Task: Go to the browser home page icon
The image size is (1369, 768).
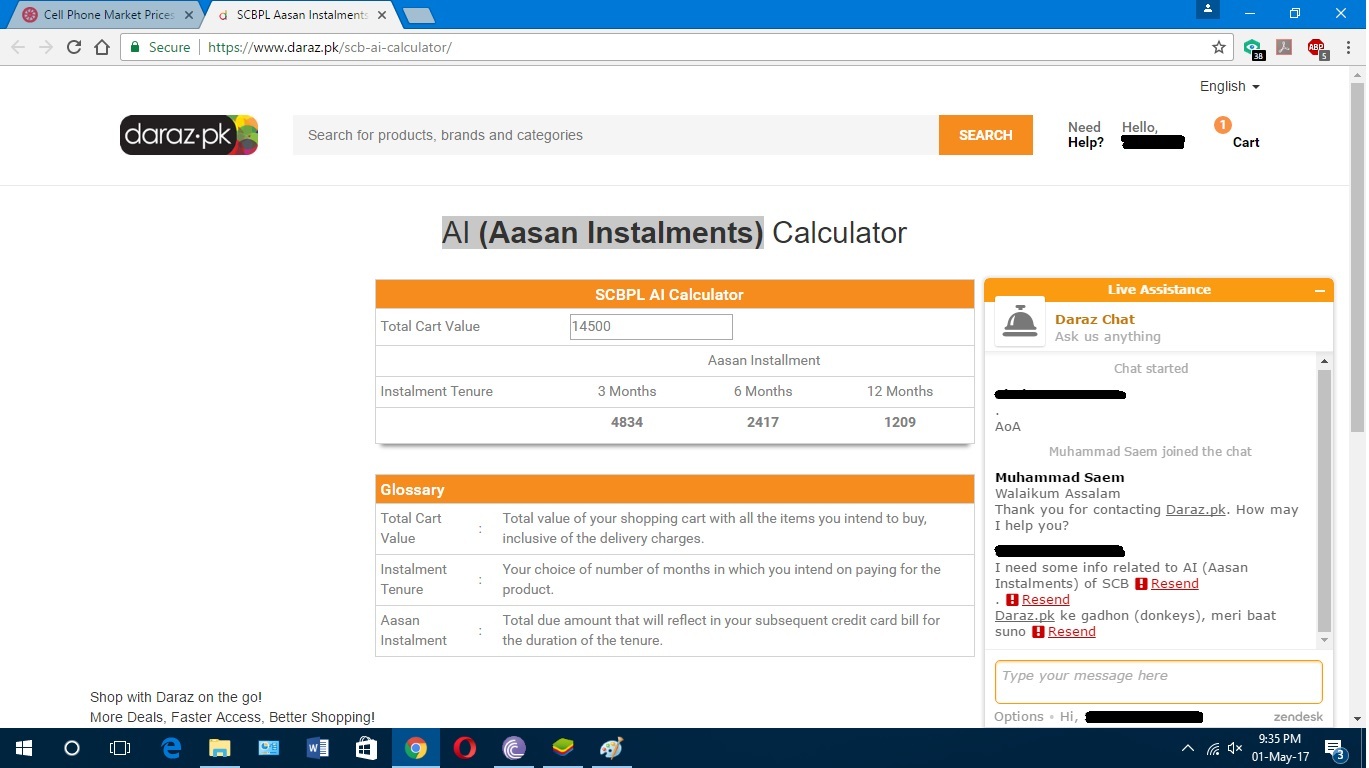Action: pyautogui.click(x=102, y=47)
